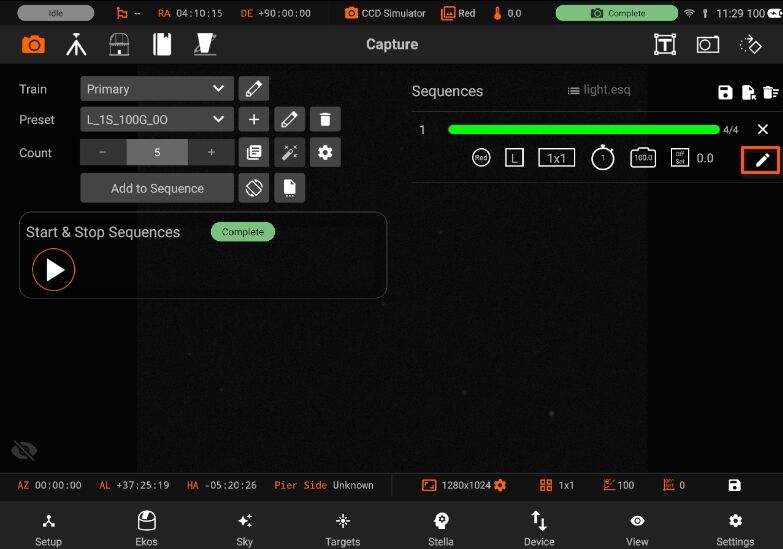Click the WiFi signal icon

(689, 13)
